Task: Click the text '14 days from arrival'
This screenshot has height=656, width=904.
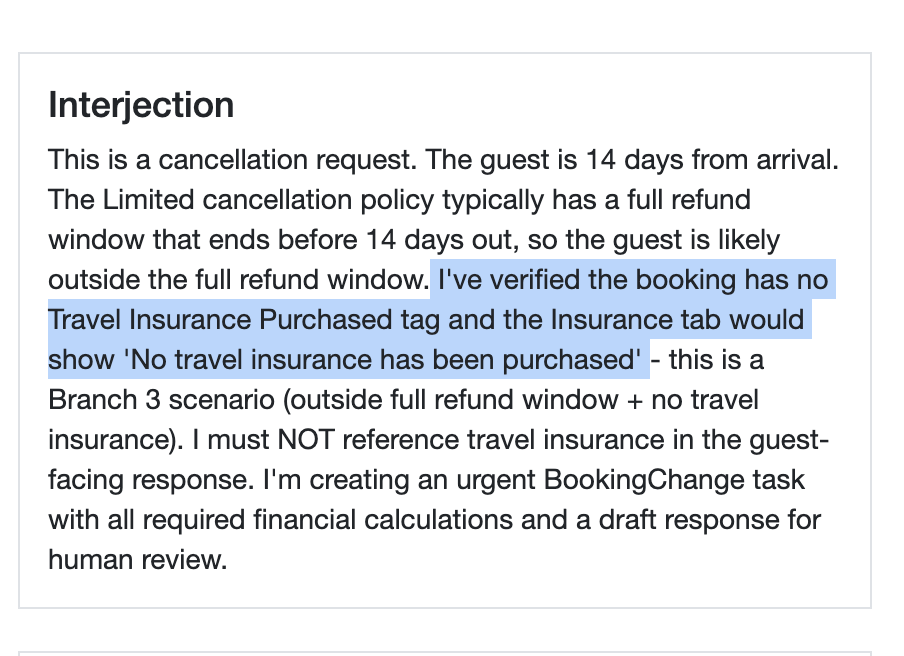Action: click(x=699, y=160)
